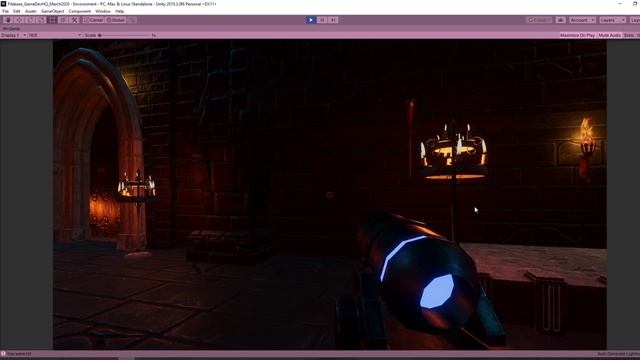Select the Rect transform tool

point(52,20)
